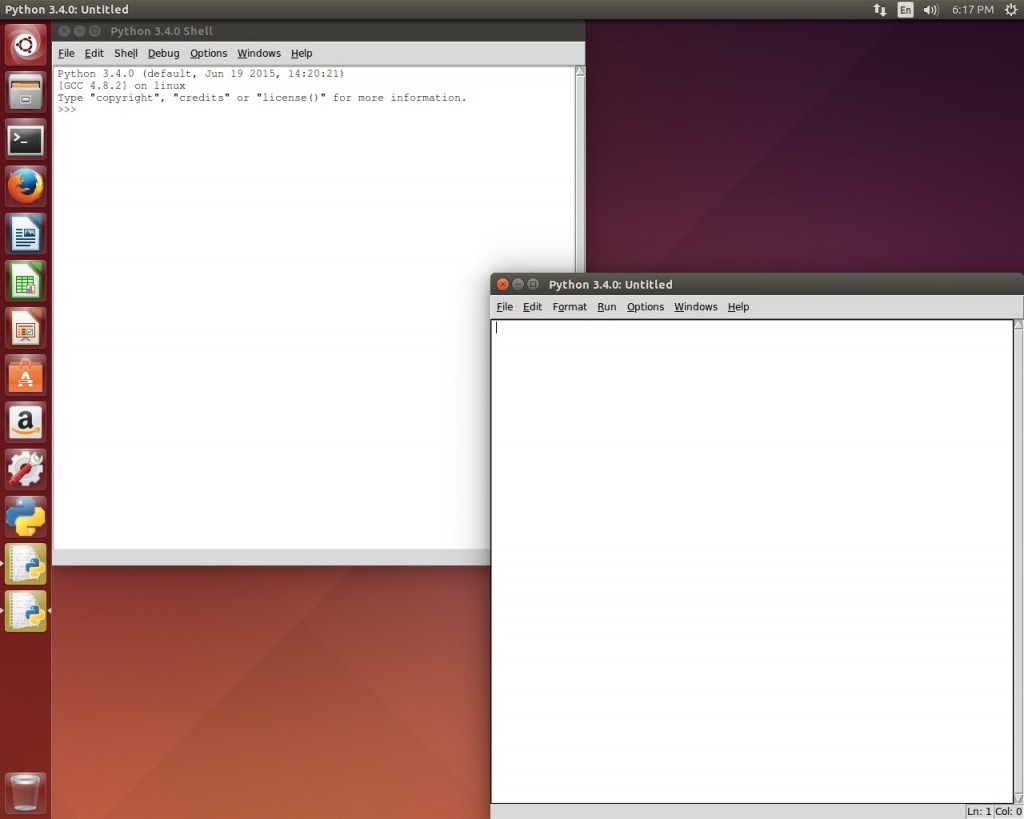Launch Python from its launcher icon
This screenshot has width=1024, height=819.
25,516
